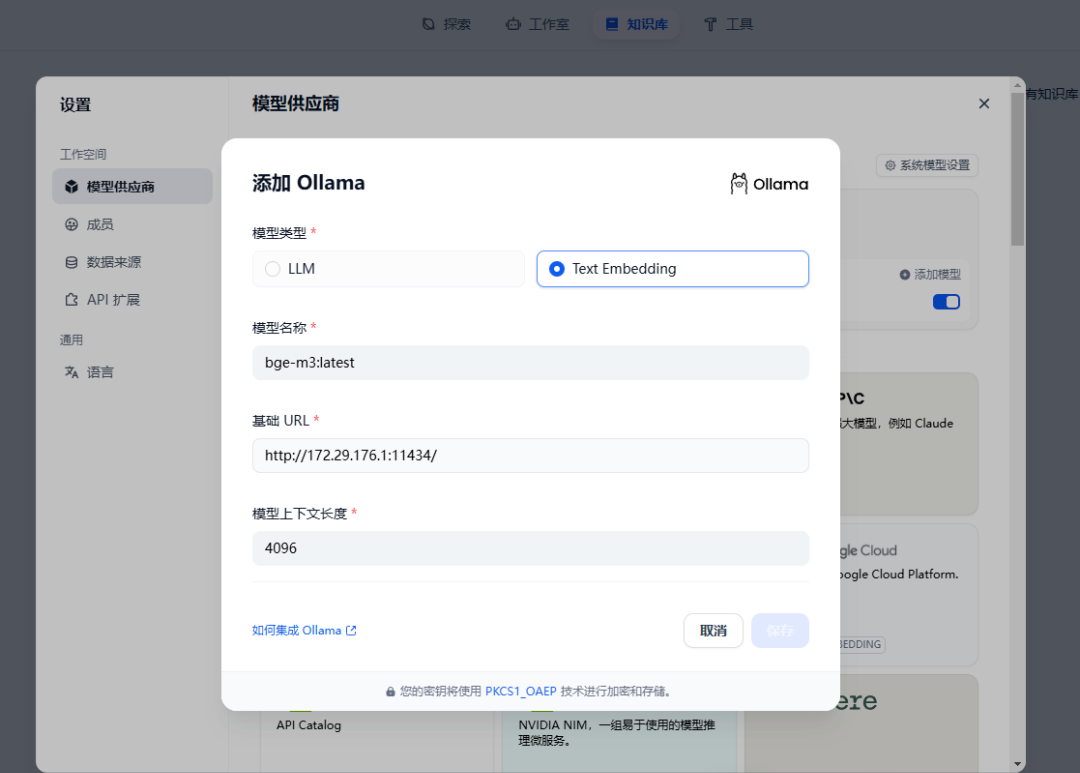
Task: Click the plus icon beside 添加模型
Action: pos(905,274)
